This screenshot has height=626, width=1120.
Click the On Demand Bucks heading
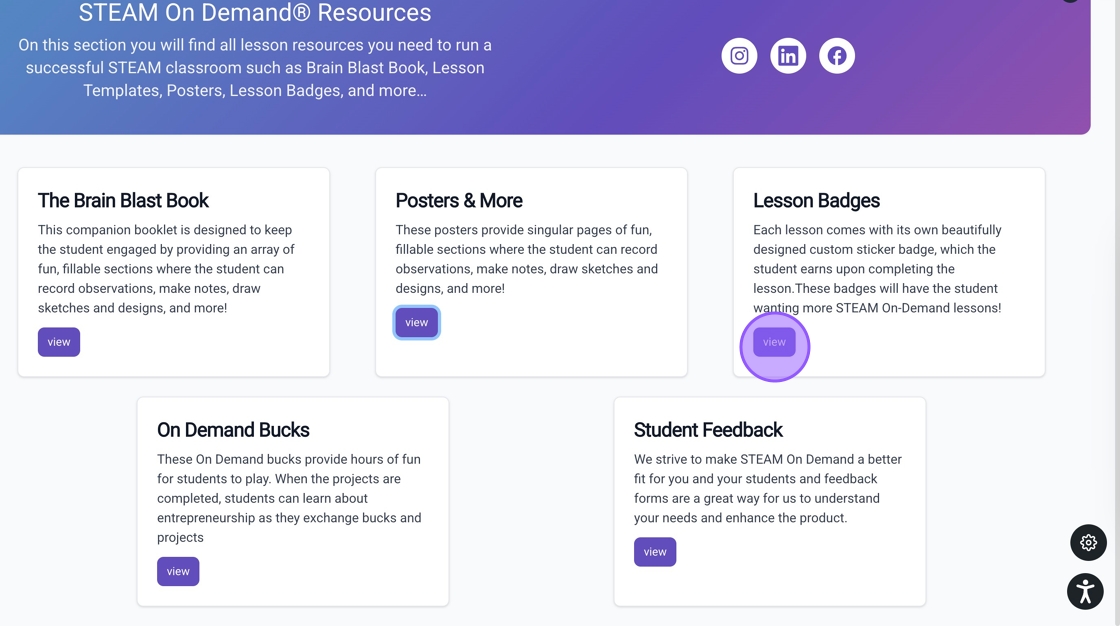coord(233,430)
